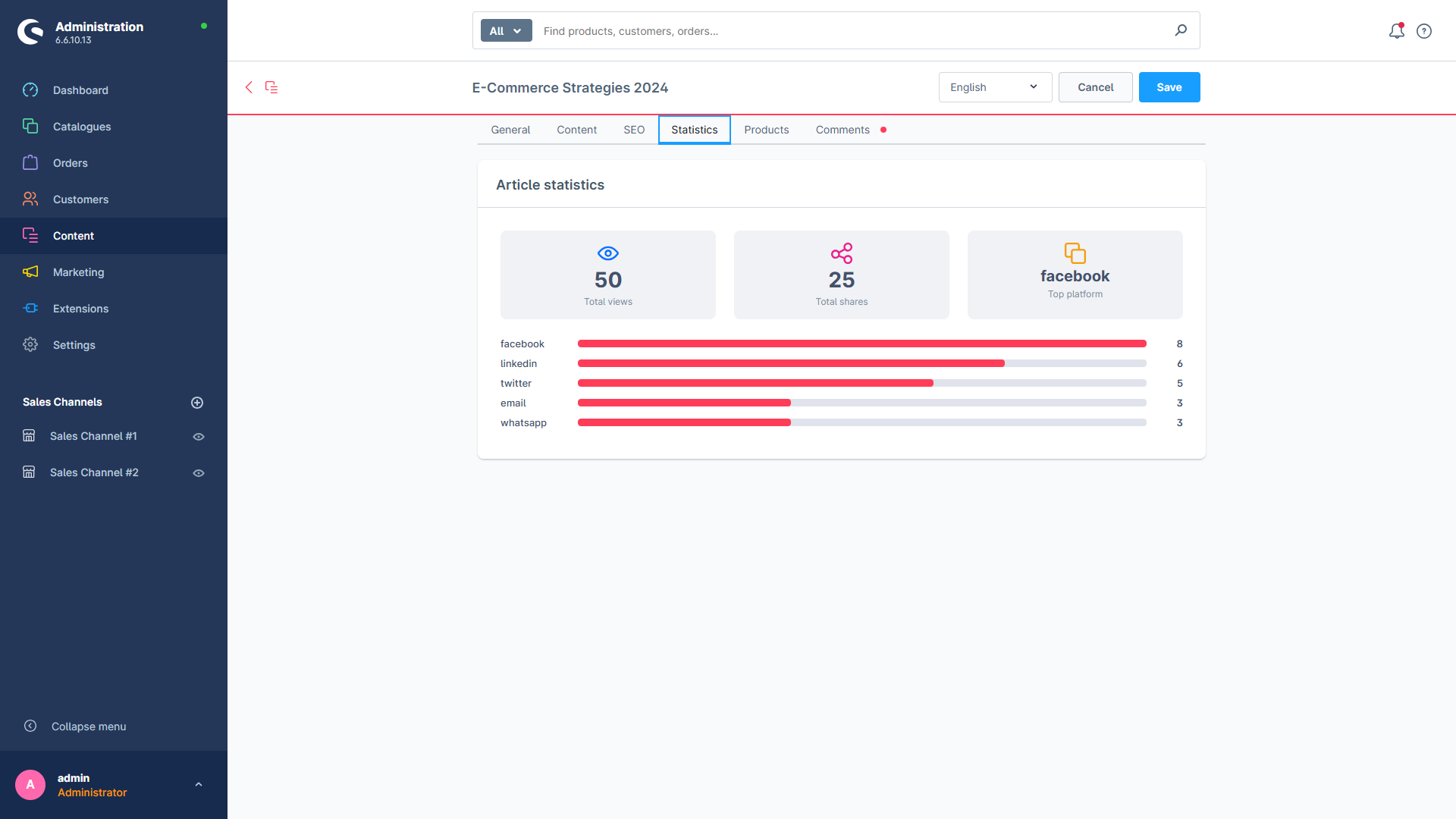Open notifications bell icon
The width and height of the screenshot is (1456, 819).
tap(1396, 31)
